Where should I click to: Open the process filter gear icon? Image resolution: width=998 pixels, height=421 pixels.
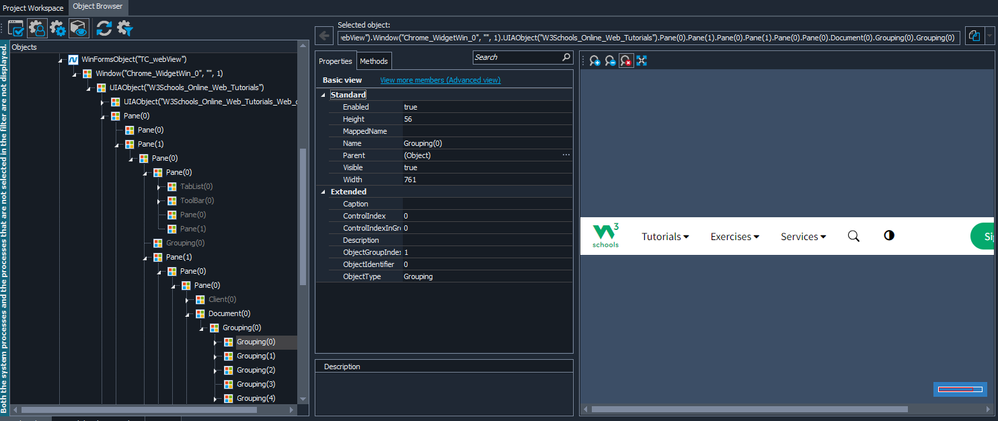pyautogui.click(x=124, y=28)
